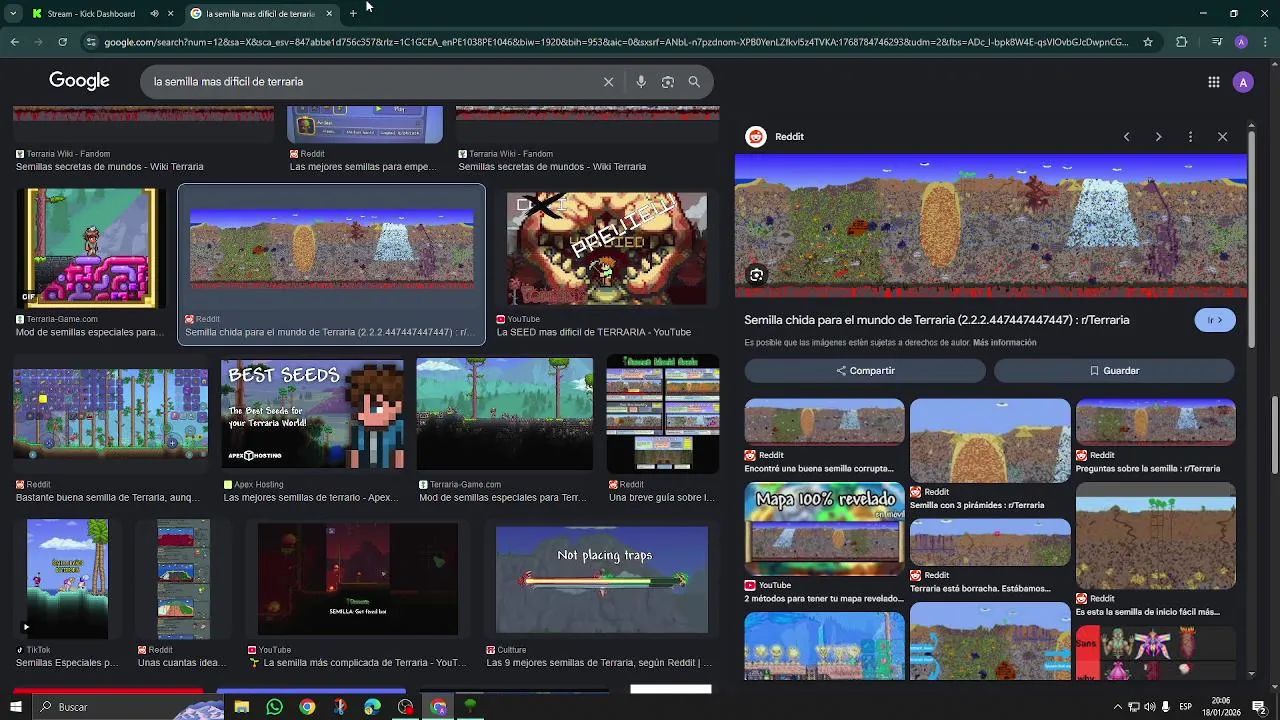Open 'Es esta la semilla de inicio fácil' result
Screen dimensions: 1280x720
1155,537
